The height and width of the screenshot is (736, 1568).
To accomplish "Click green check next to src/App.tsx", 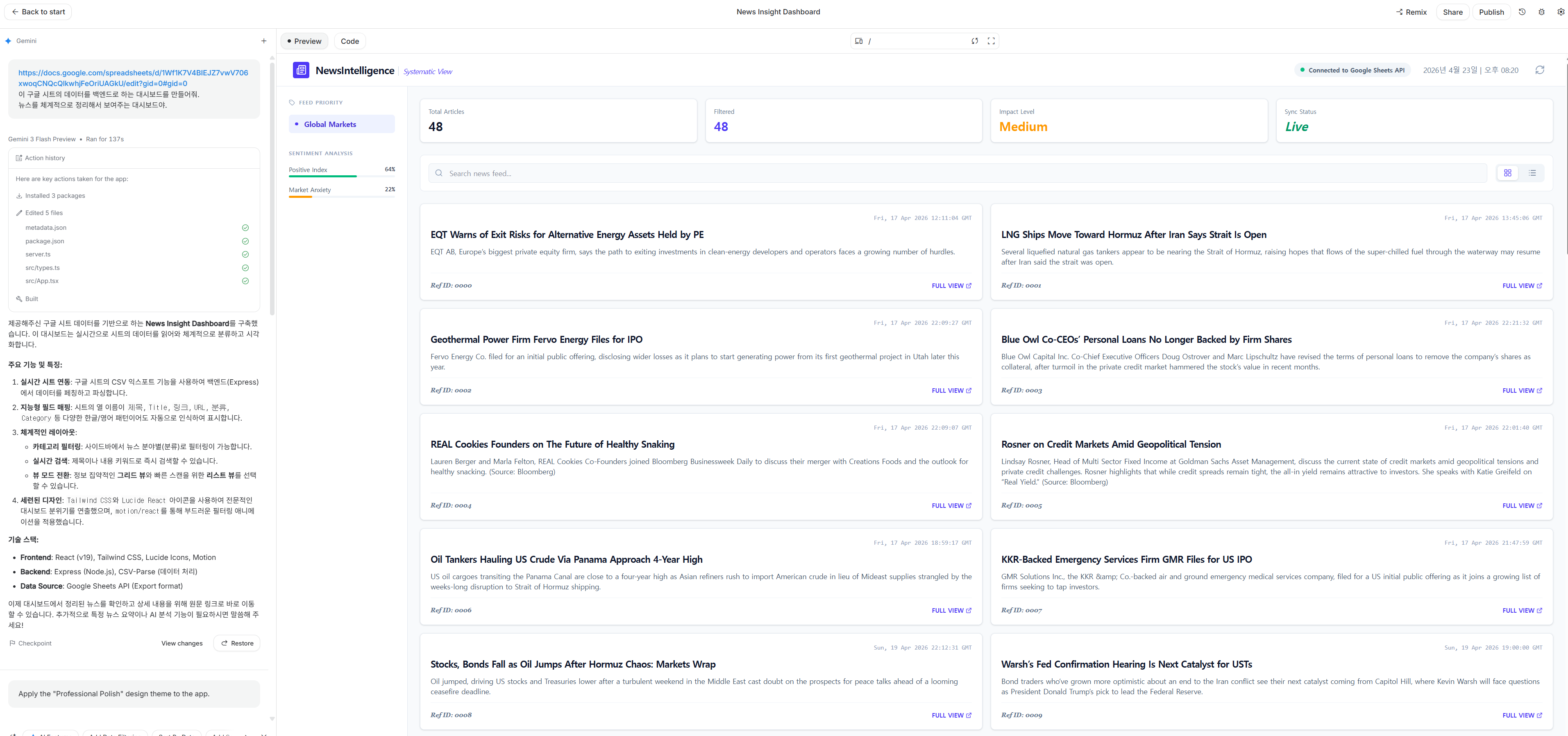I will (245, 281).
